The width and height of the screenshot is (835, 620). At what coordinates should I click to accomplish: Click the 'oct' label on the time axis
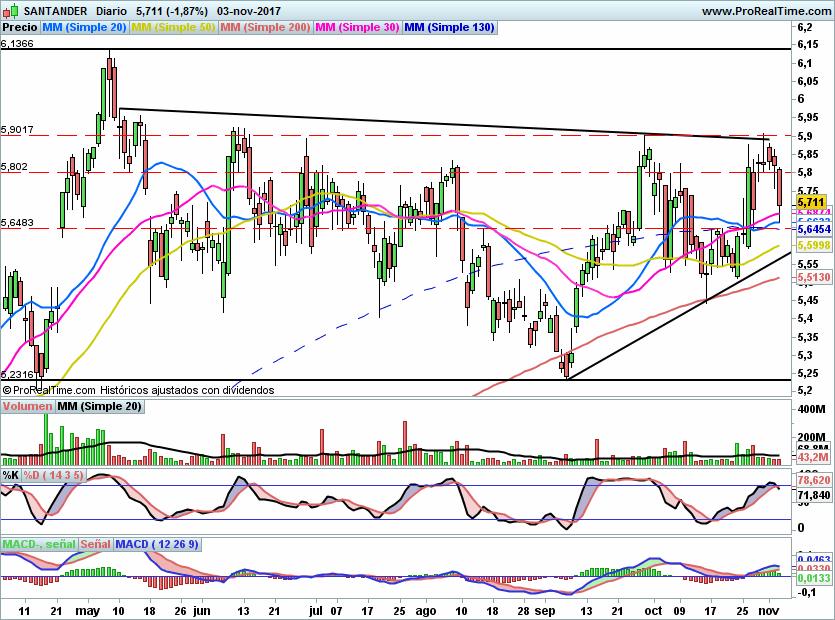coord(653,611)
